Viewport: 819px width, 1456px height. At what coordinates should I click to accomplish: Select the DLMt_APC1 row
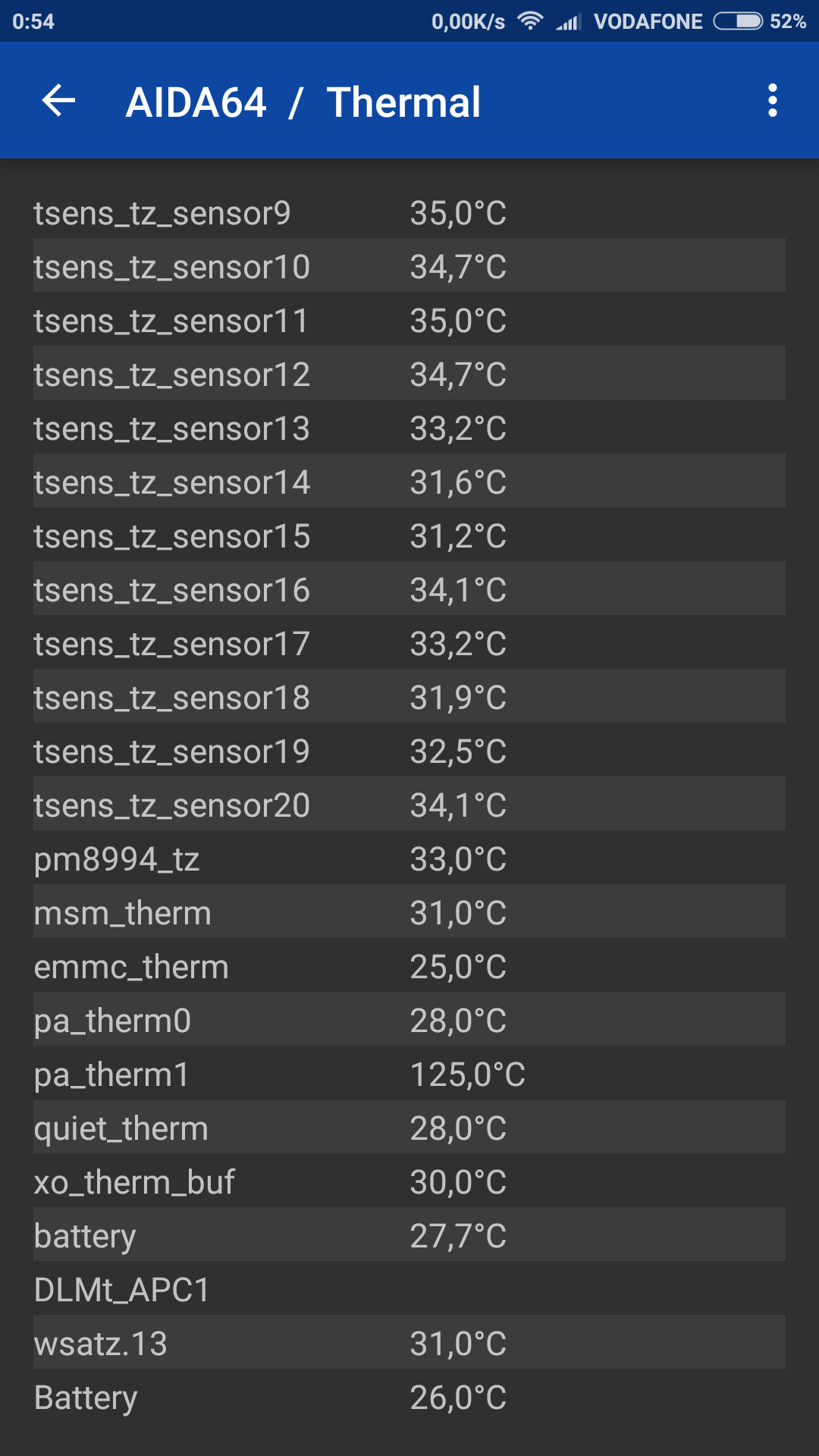[409, 1290]
